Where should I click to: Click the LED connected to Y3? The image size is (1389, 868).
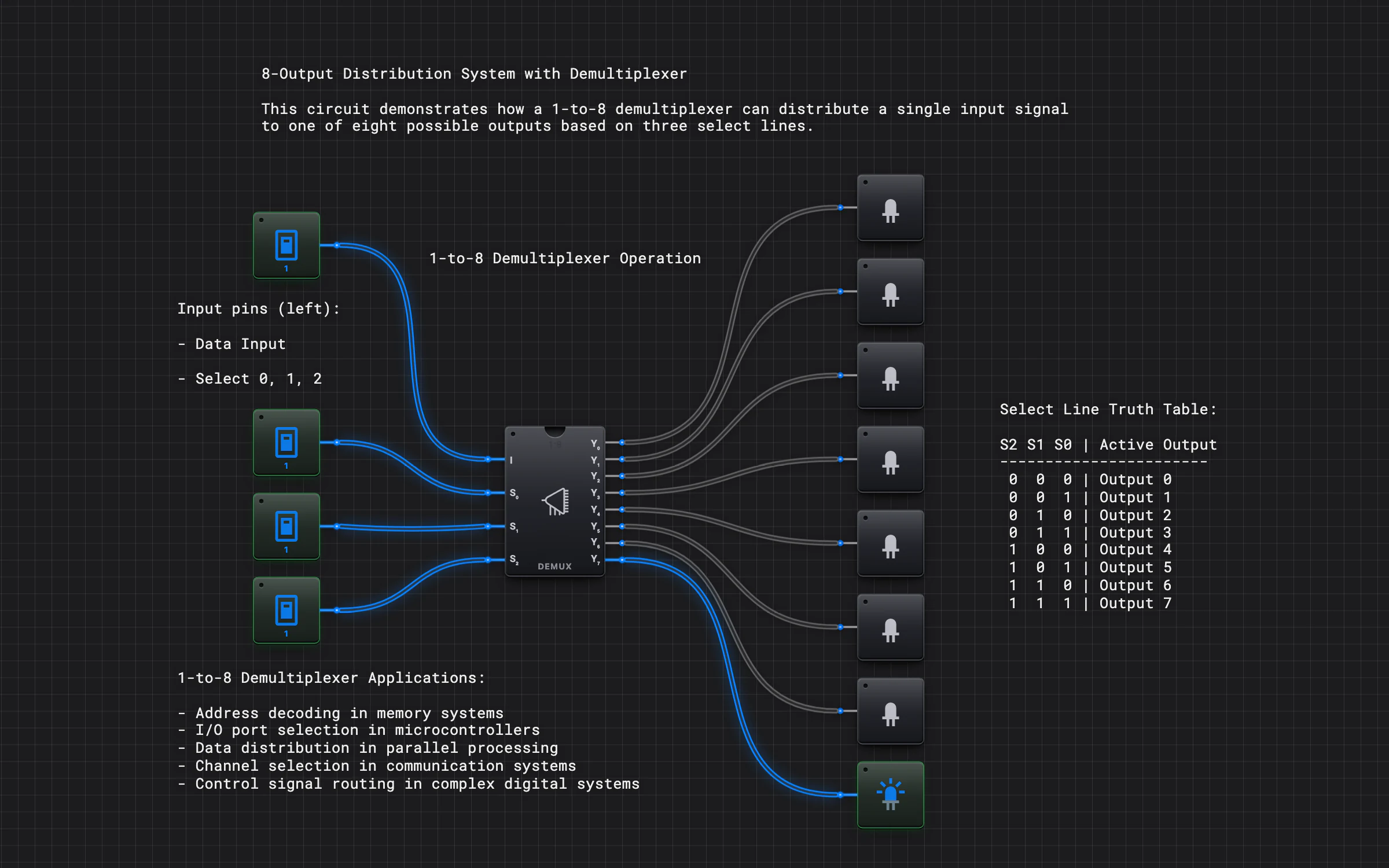(890, 459)
